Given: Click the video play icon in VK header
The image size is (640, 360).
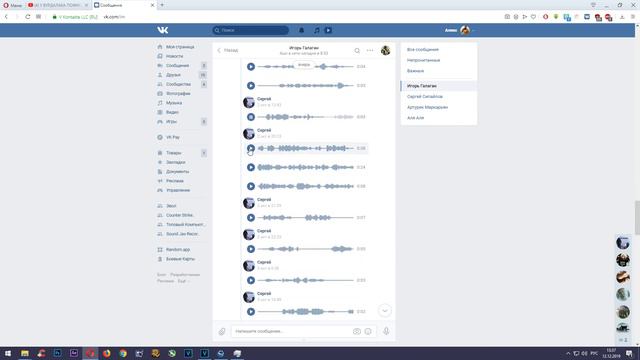Looking at the screenshot, I should pyautogui.click(x=328, y=30).
